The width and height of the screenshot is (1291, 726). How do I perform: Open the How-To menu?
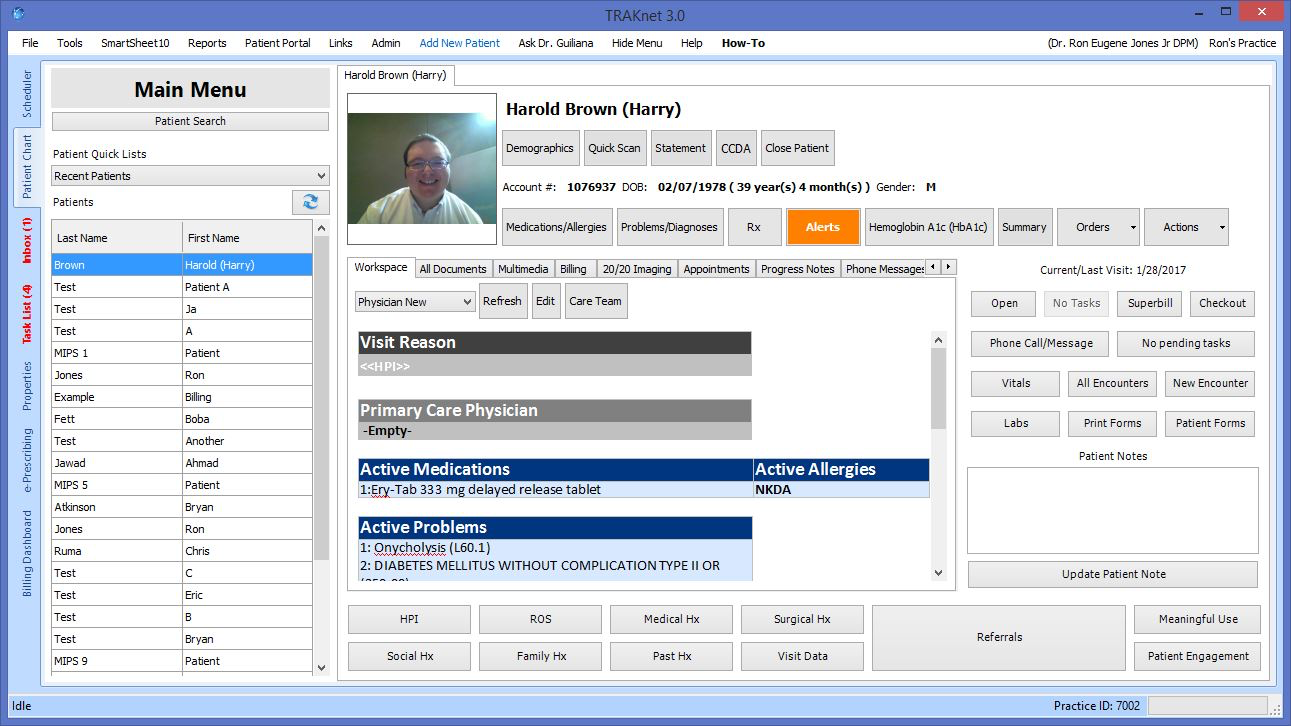(743, 43)
